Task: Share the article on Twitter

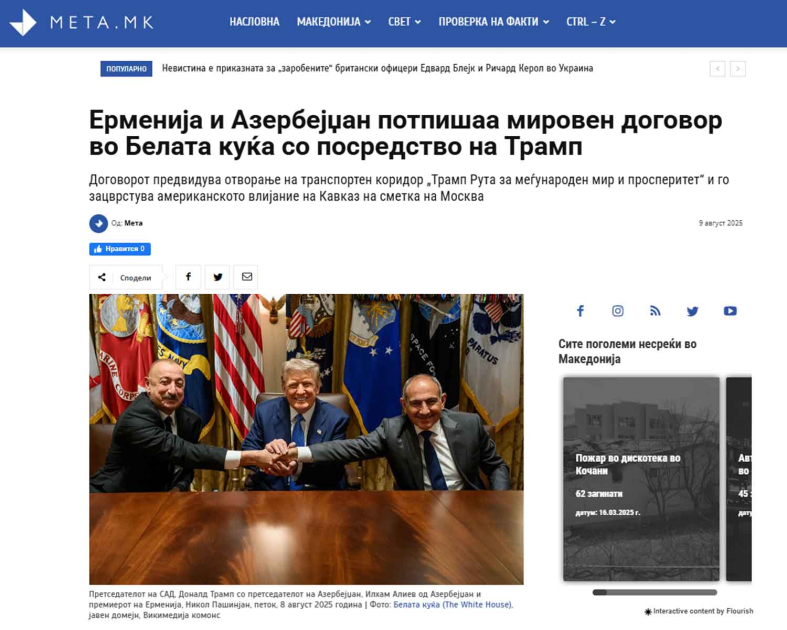Action: tap(217, 277)
